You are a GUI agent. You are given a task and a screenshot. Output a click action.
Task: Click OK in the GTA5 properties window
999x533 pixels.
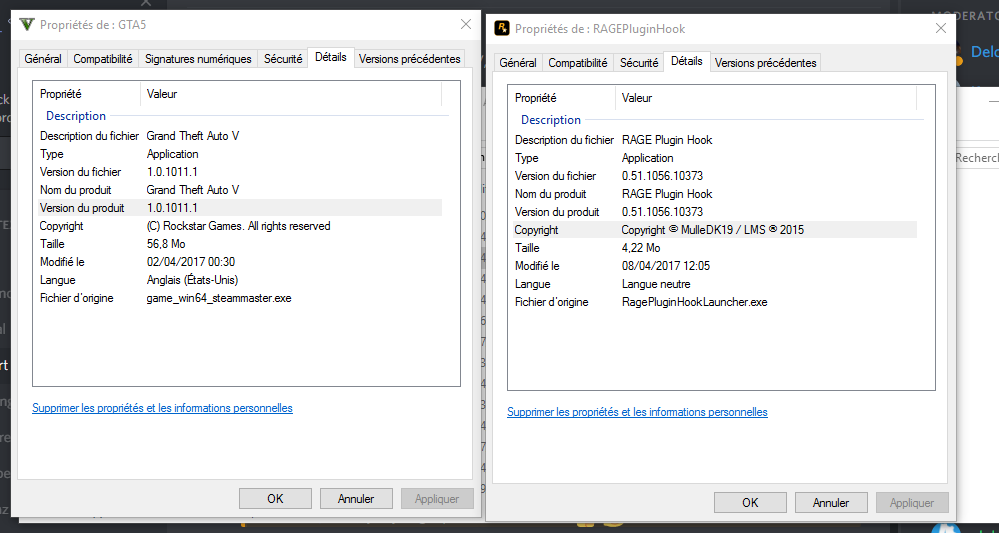[275, 499]
